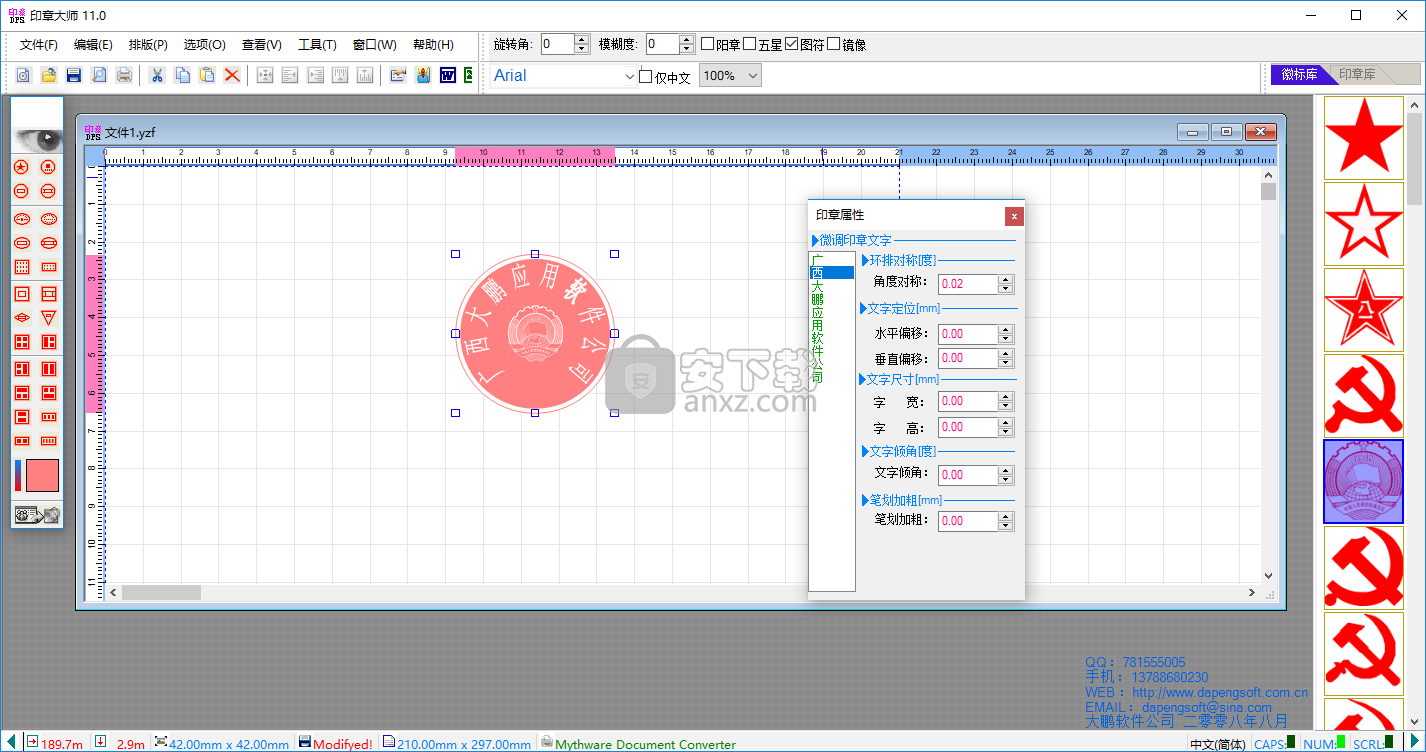Open the 文件(F) menu
The width and height of the screenshot is (1426, 752).
(x=39, y=45)
